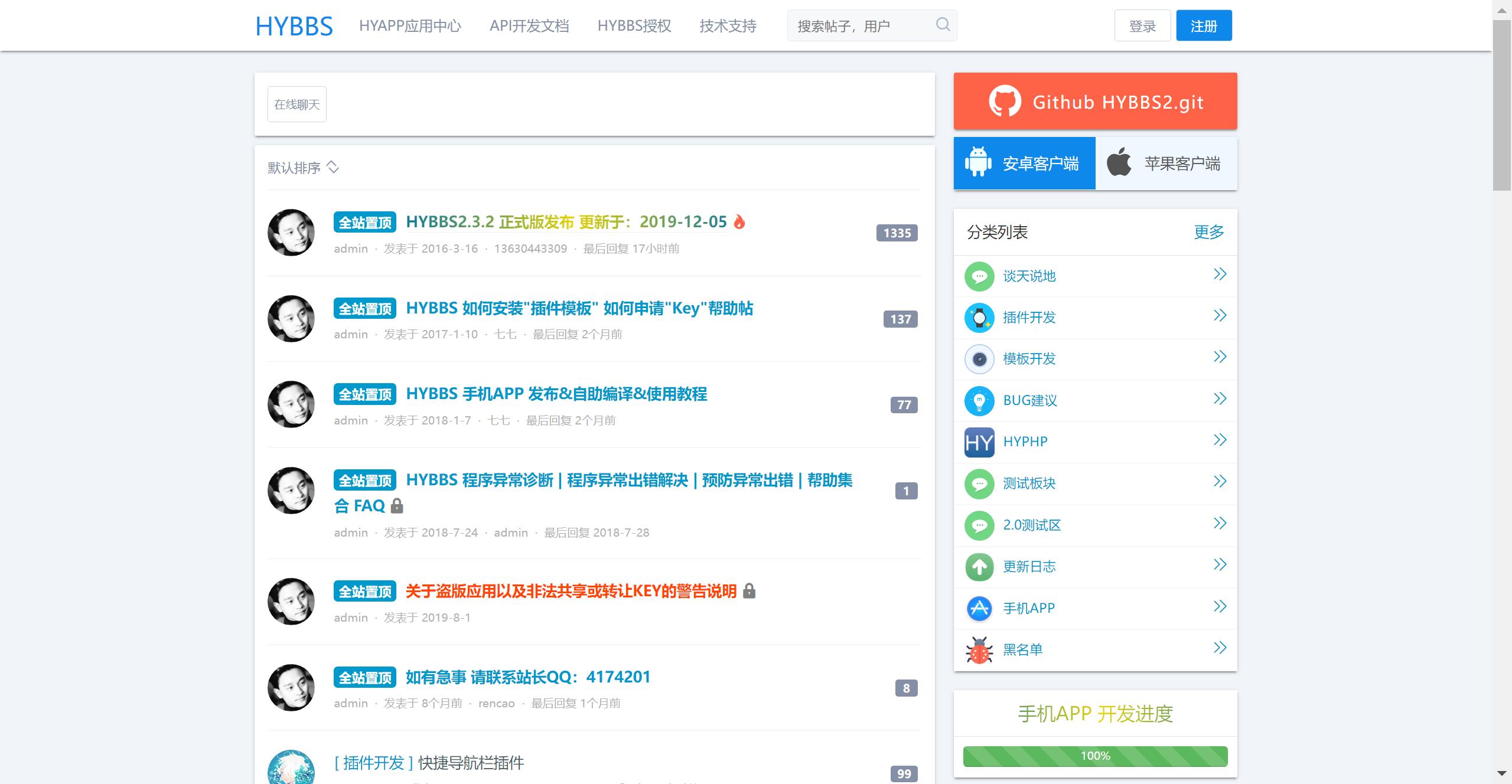Screen dimensions: 1512x784
Task: Click the flame icon after HYBBS2.3.2 title
Action: (x=739, y=221)
